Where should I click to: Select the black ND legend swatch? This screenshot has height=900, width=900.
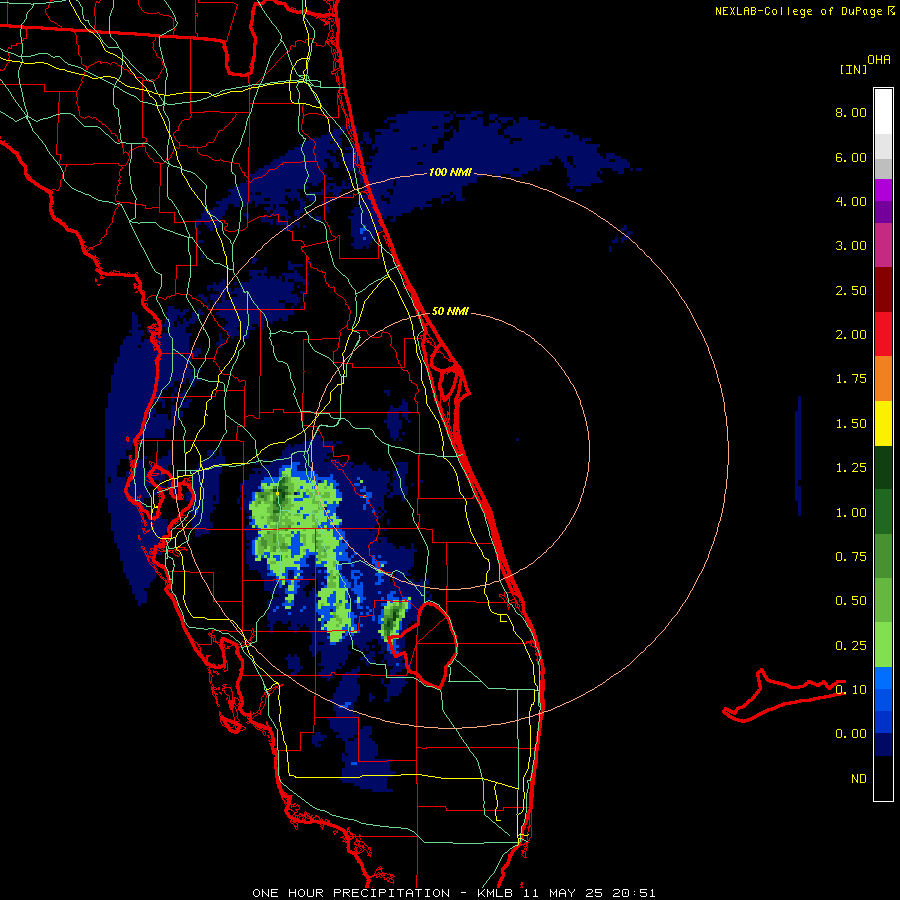point(883,778)
